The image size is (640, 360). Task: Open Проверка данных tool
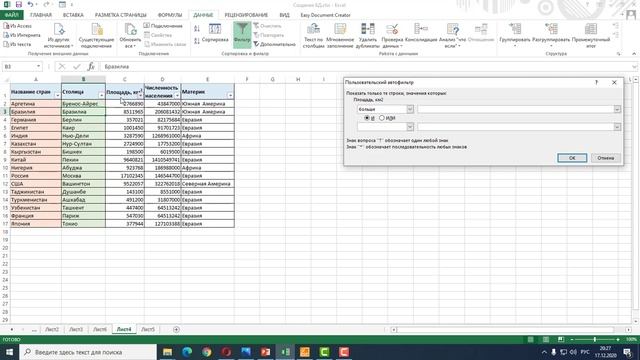point(392,36)
